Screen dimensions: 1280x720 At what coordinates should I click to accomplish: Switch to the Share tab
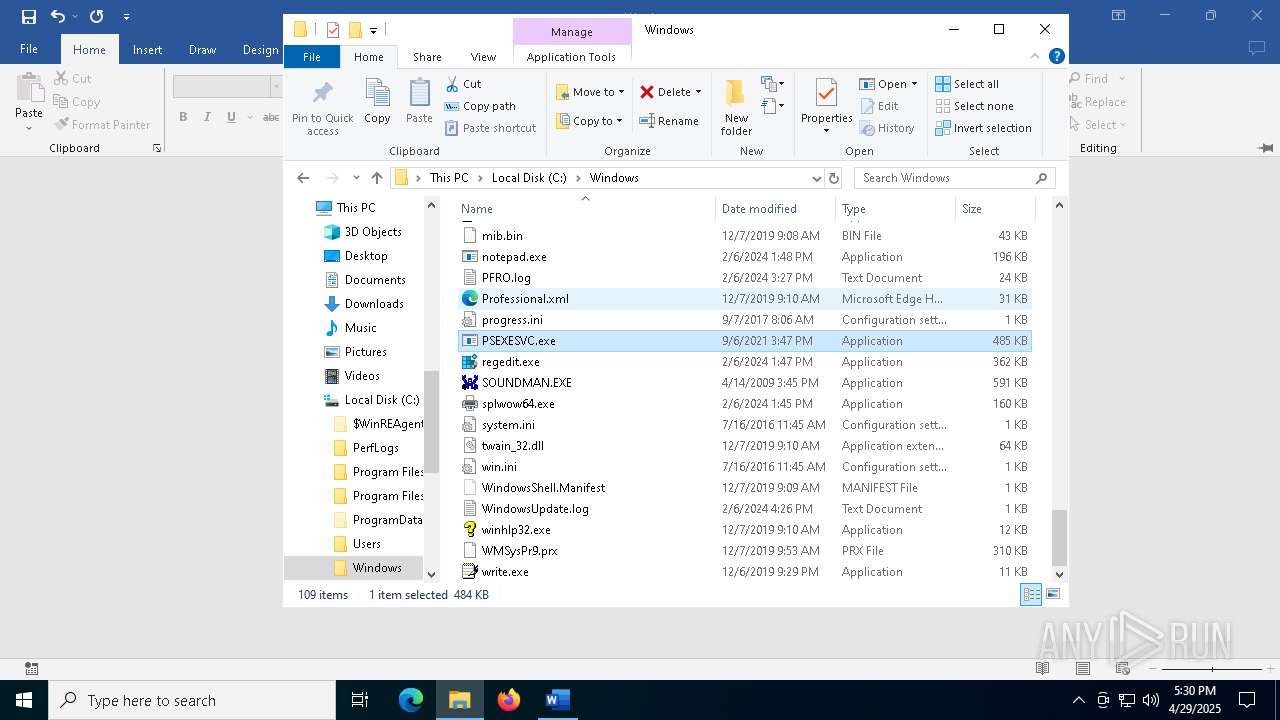(x=427, y=57)
